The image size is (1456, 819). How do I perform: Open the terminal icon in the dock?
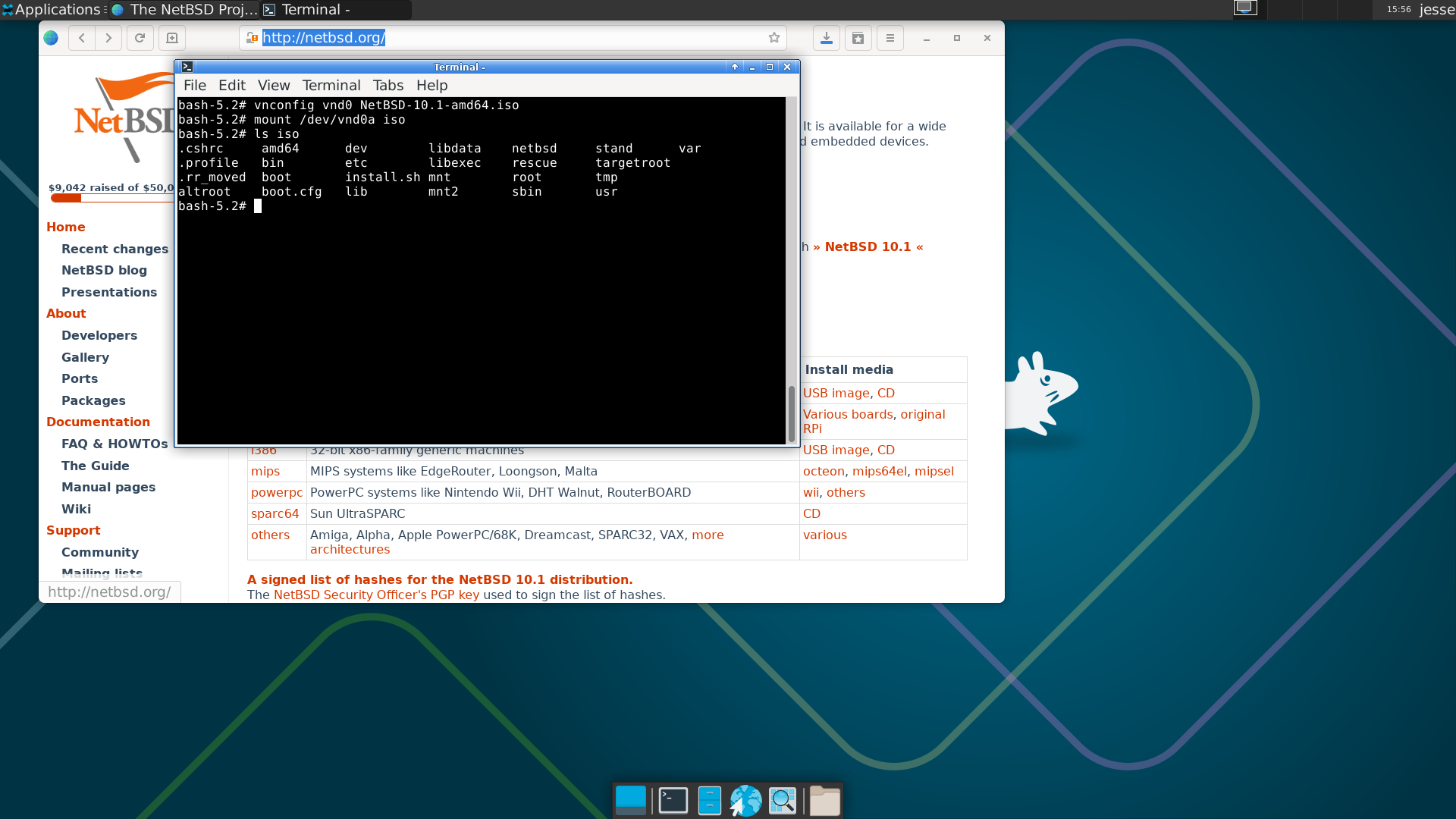pyautogui.click(x=673, y=801)
